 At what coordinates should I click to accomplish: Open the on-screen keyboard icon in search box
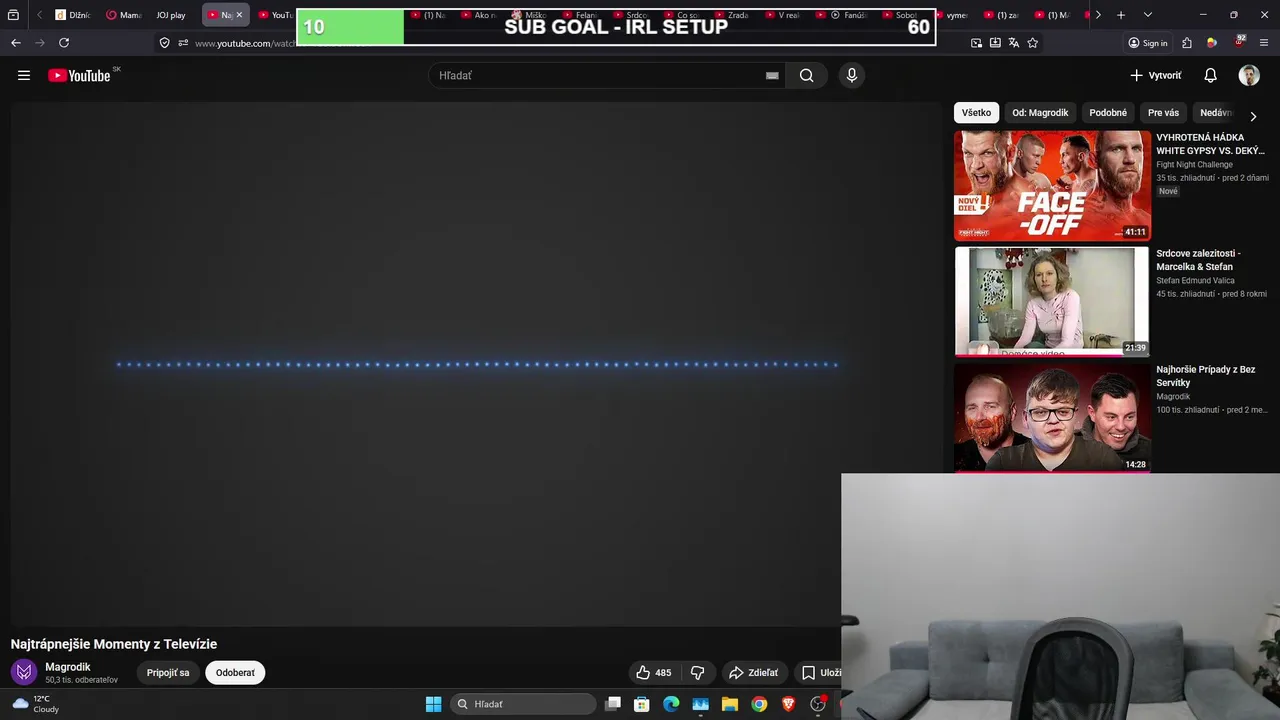click(x=772, y=75)
